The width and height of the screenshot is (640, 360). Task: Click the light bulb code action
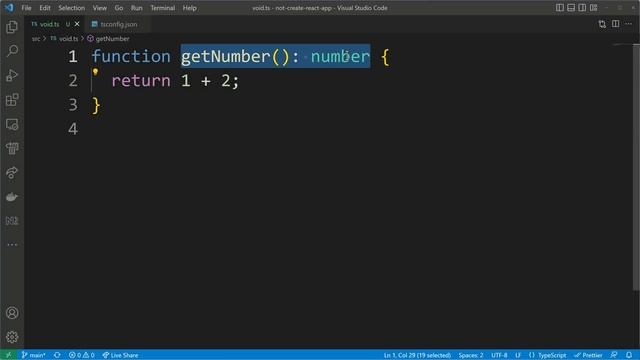tap(95, 72)
